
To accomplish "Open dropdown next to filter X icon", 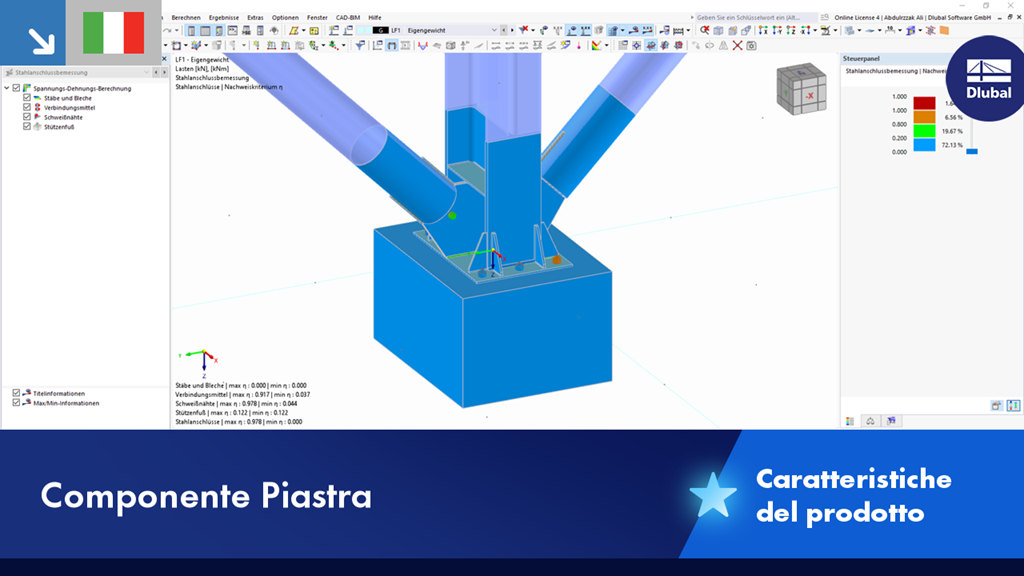I will (533, 30).
